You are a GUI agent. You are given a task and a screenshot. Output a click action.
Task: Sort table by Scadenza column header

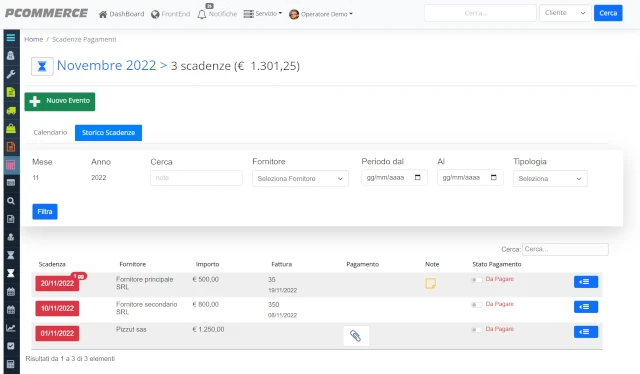point(52,264)
